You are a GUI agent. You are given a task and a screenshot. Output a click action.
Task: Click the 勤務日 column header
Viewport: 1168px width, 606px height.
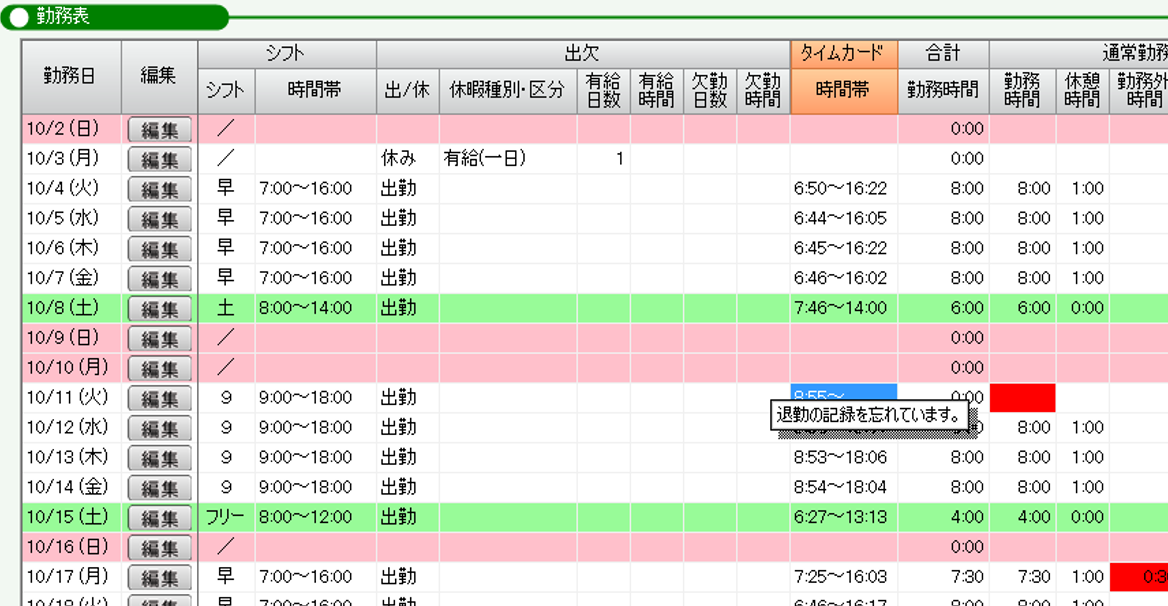click(x=72, y=77)
